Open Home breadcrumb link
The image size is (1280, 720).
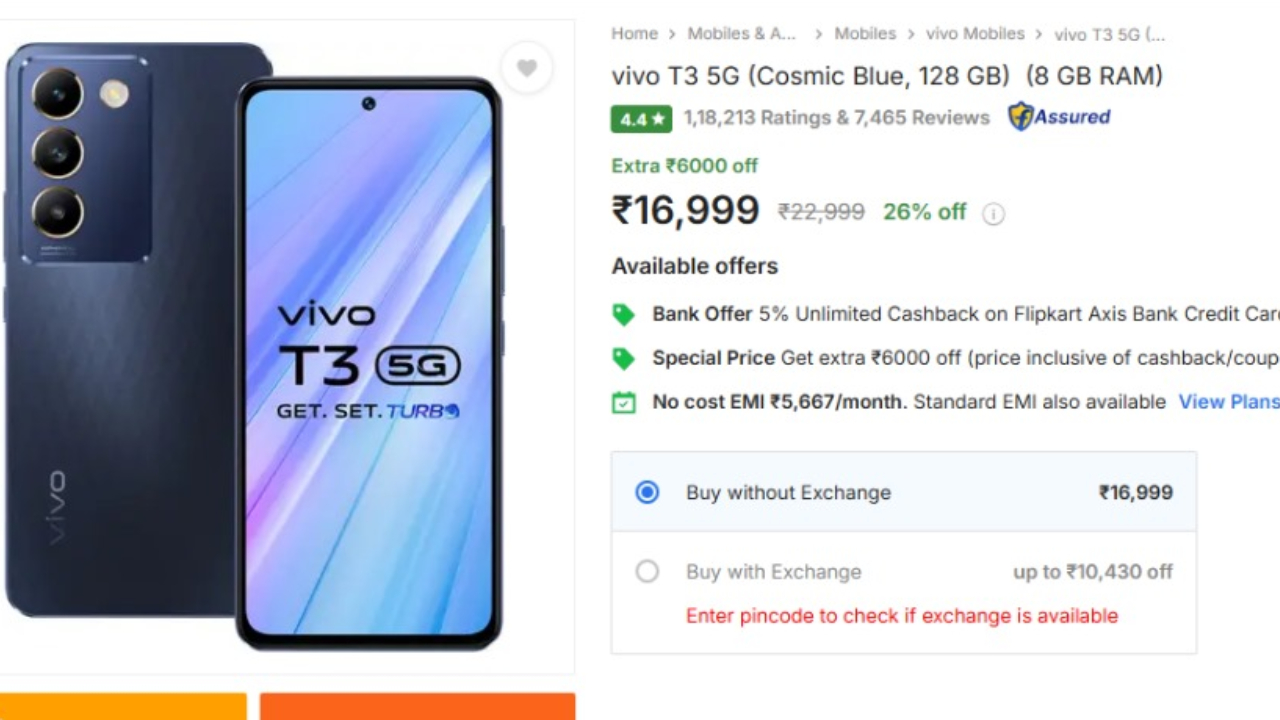point(634,34)
